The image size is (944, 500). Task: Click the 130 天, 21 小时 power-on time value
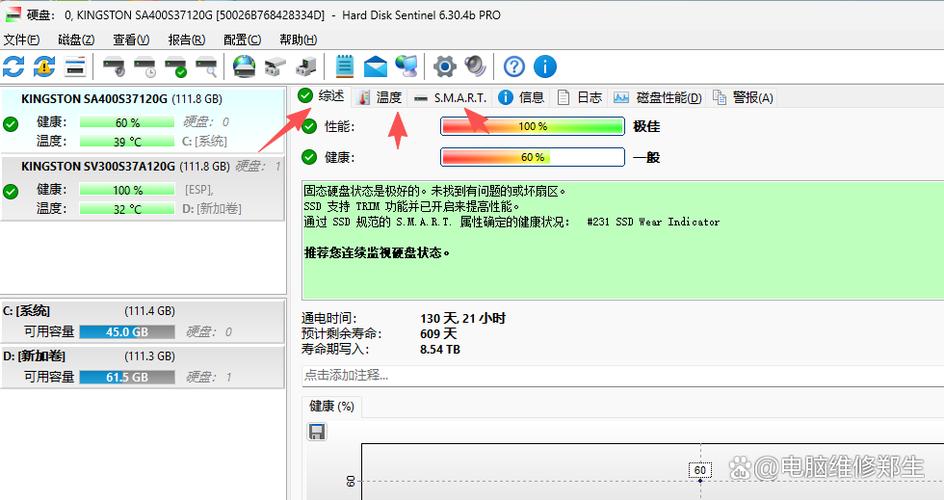(462, 318)
